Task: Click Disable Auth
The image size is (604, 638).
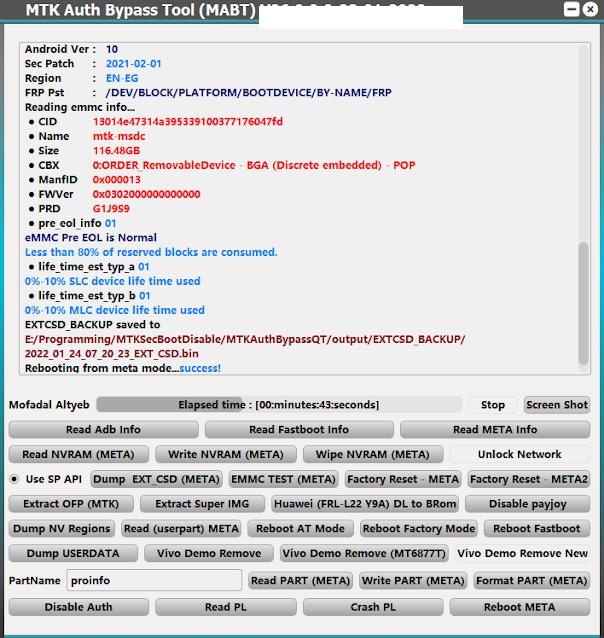Action: click(x=79, y=607)
